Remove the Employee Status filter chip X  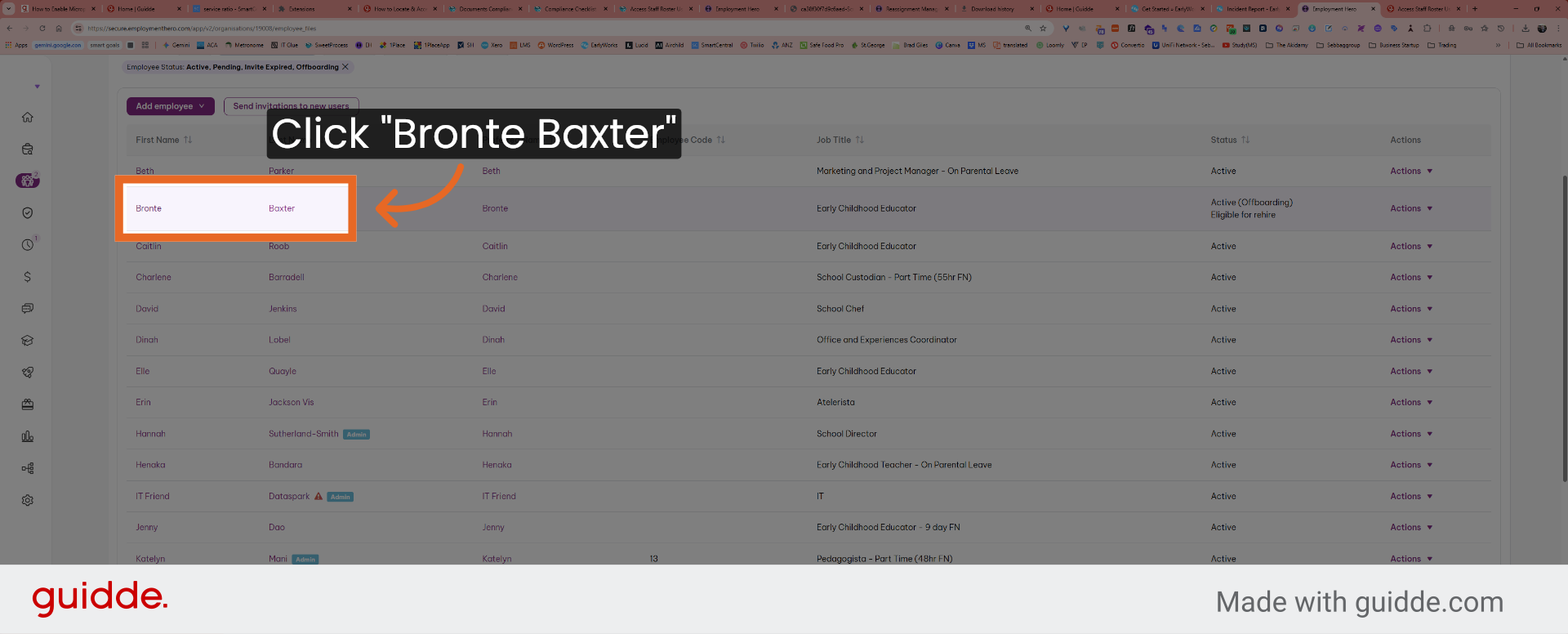345,67
